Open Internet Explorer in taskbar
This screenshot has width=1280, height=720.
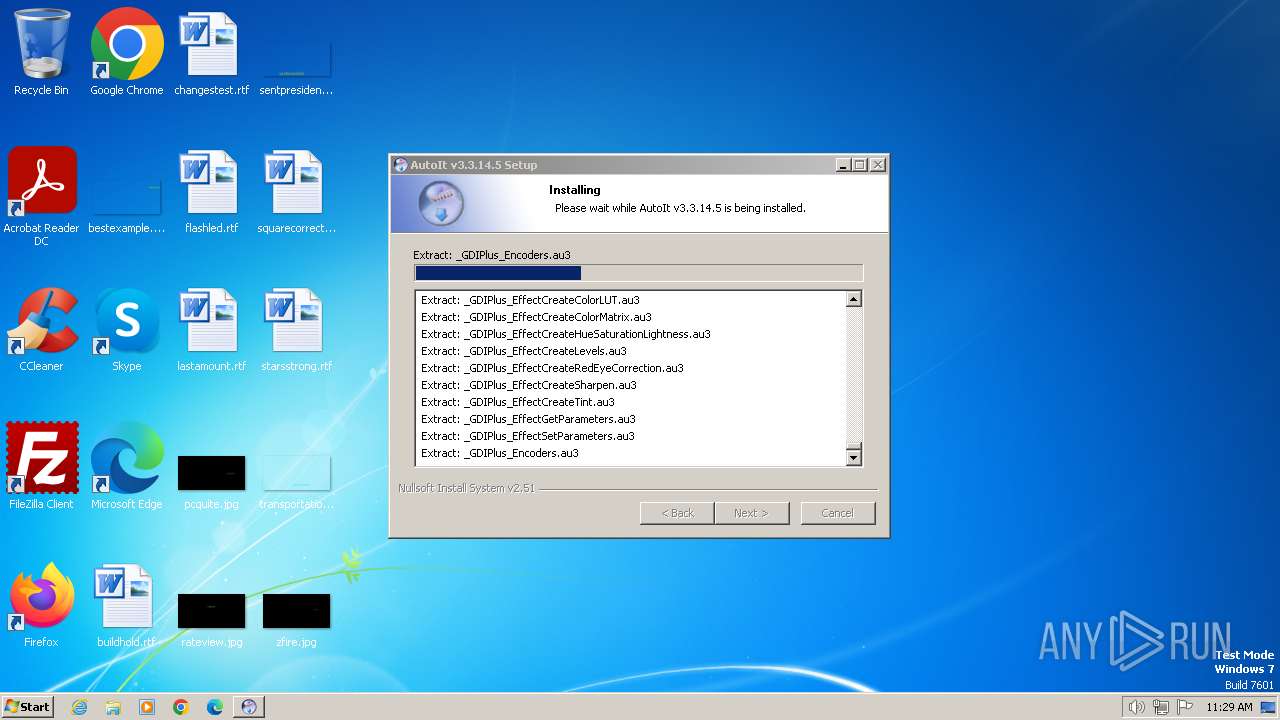pos(80,707)
